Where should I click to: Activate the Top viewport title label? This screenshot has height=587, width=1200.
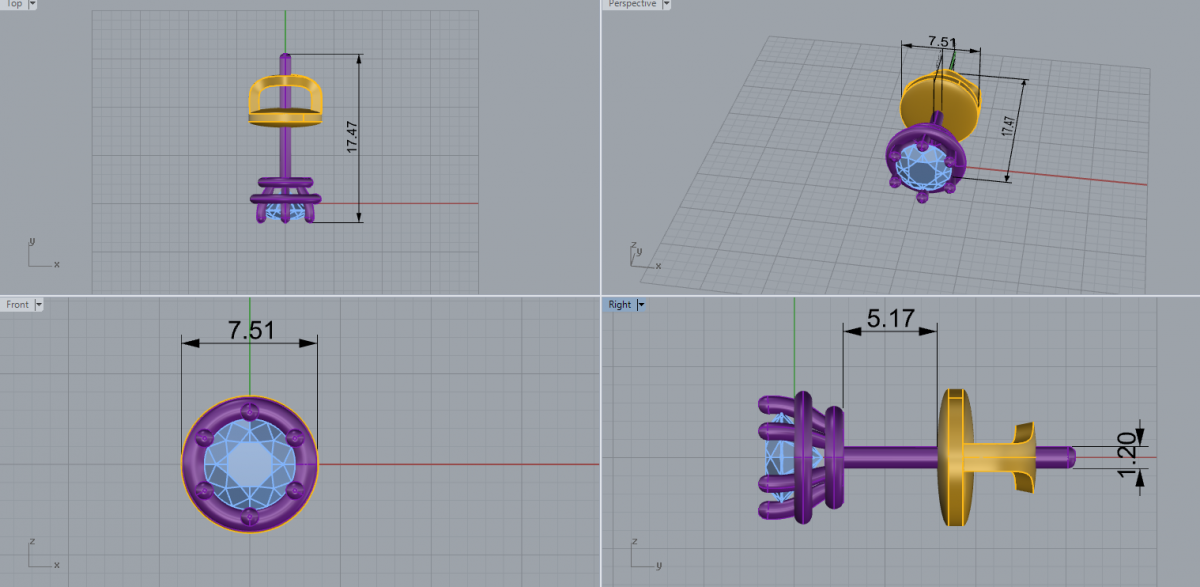pyautogui.click(x=13, y=5)
